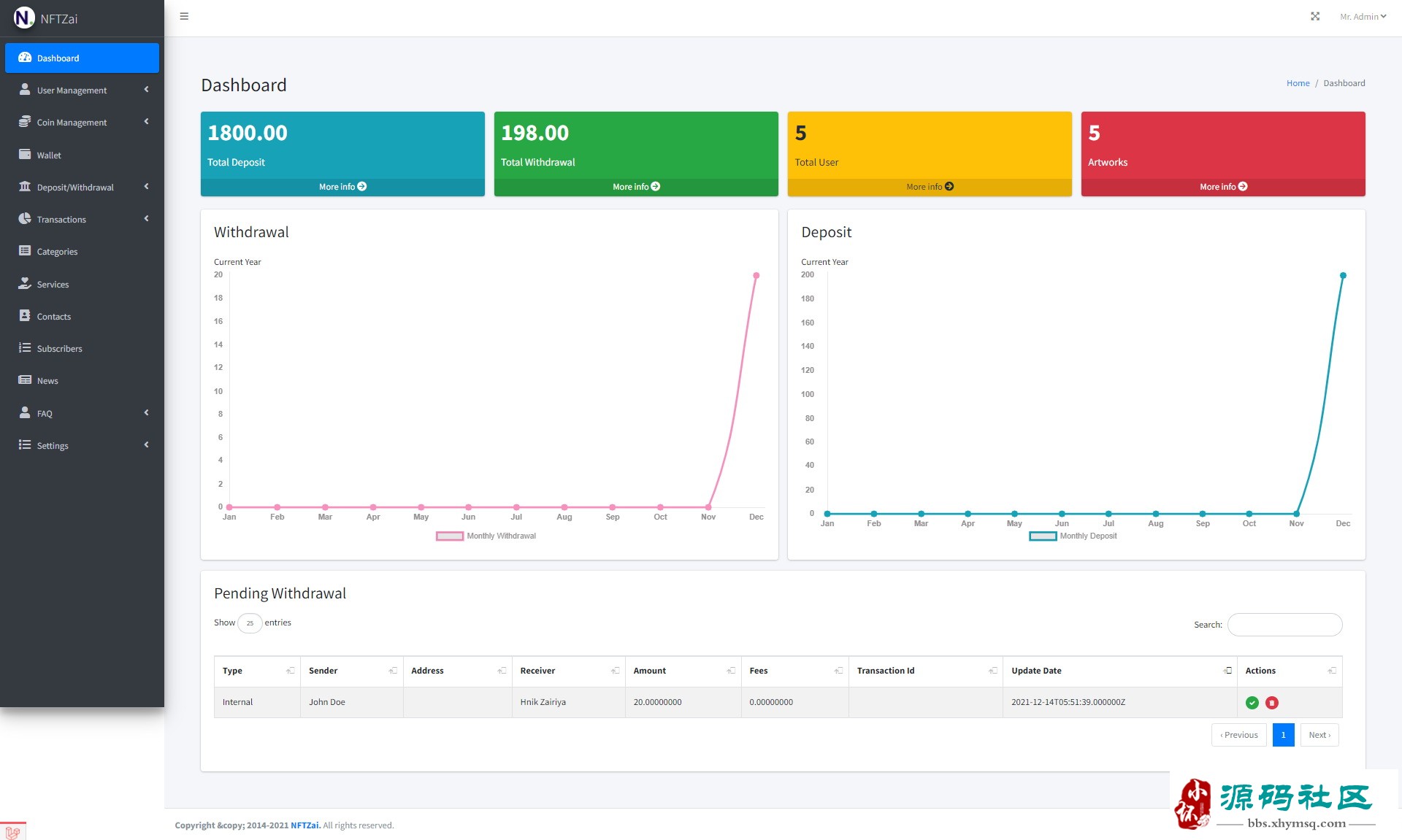Click the Wallet sidebar icon

pyautogui.click(x=25, y=155)
